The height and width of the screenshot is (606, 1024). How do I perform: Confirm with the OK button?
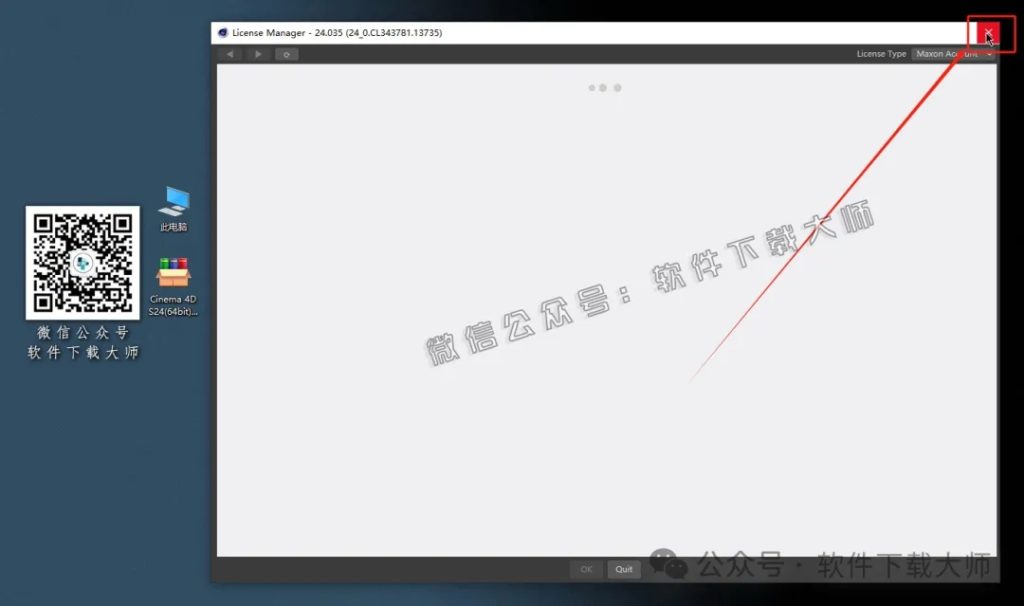(586, 568)
